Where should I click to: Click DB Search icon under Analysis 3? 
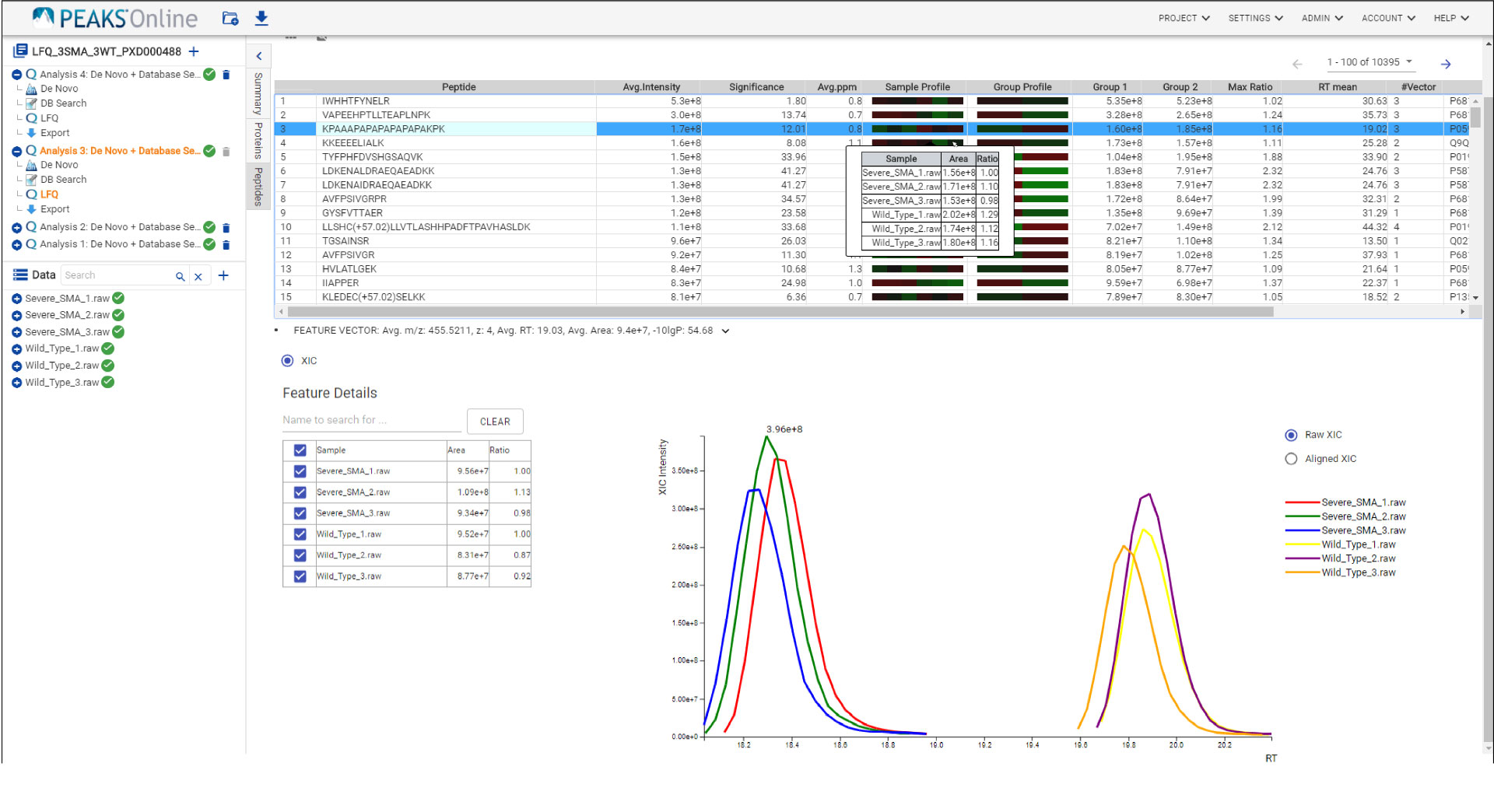coord(32,180)
